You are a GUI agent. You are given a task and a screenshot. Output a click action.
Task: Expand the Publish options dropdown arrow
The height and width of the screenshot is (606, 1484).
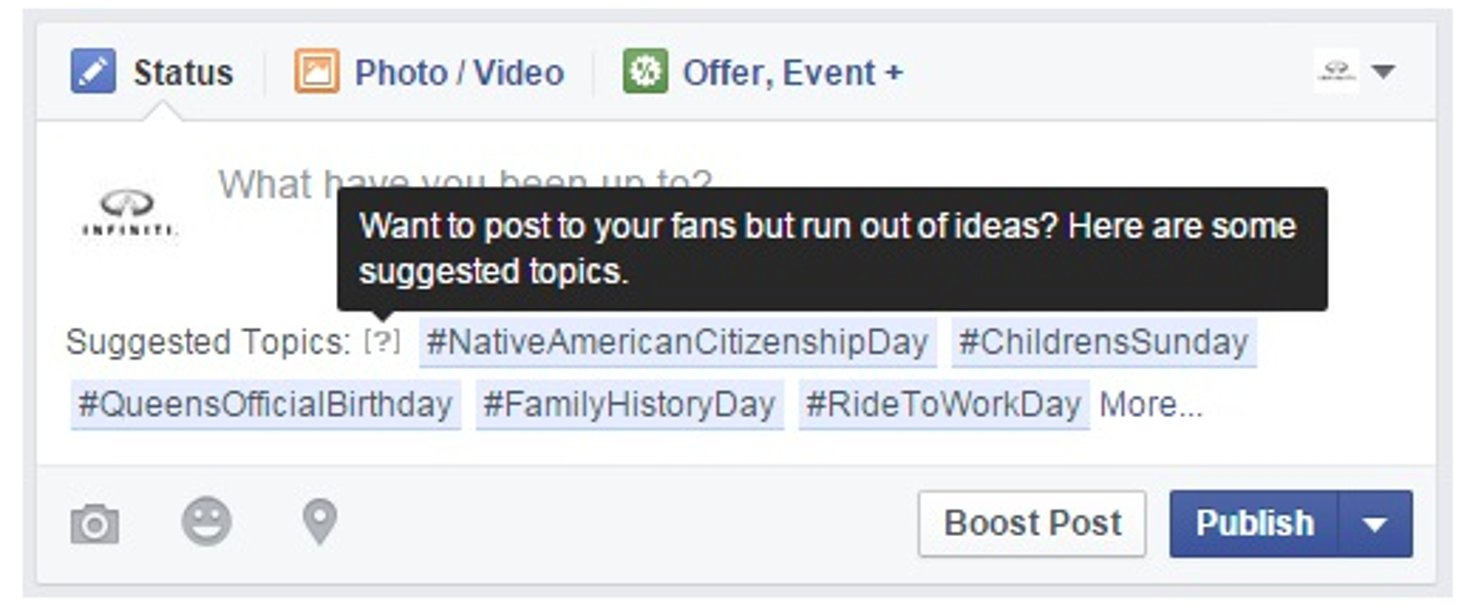point(1375,524)
